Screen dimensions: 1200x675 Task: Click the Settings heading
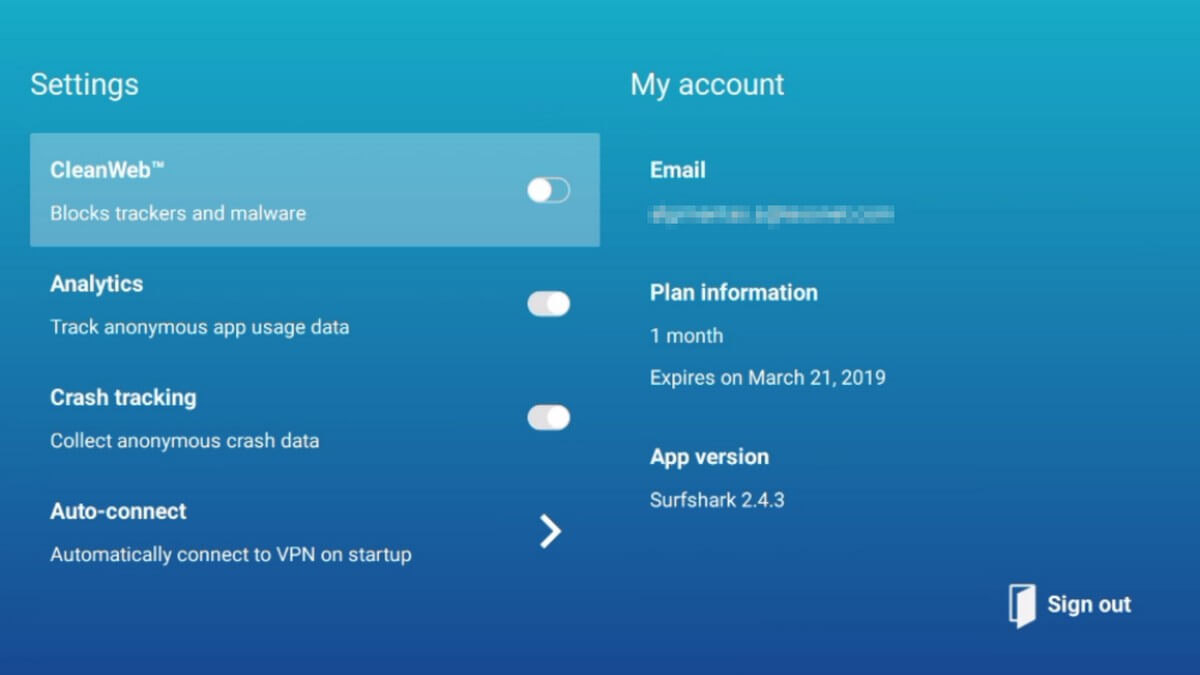coord(84,84)
